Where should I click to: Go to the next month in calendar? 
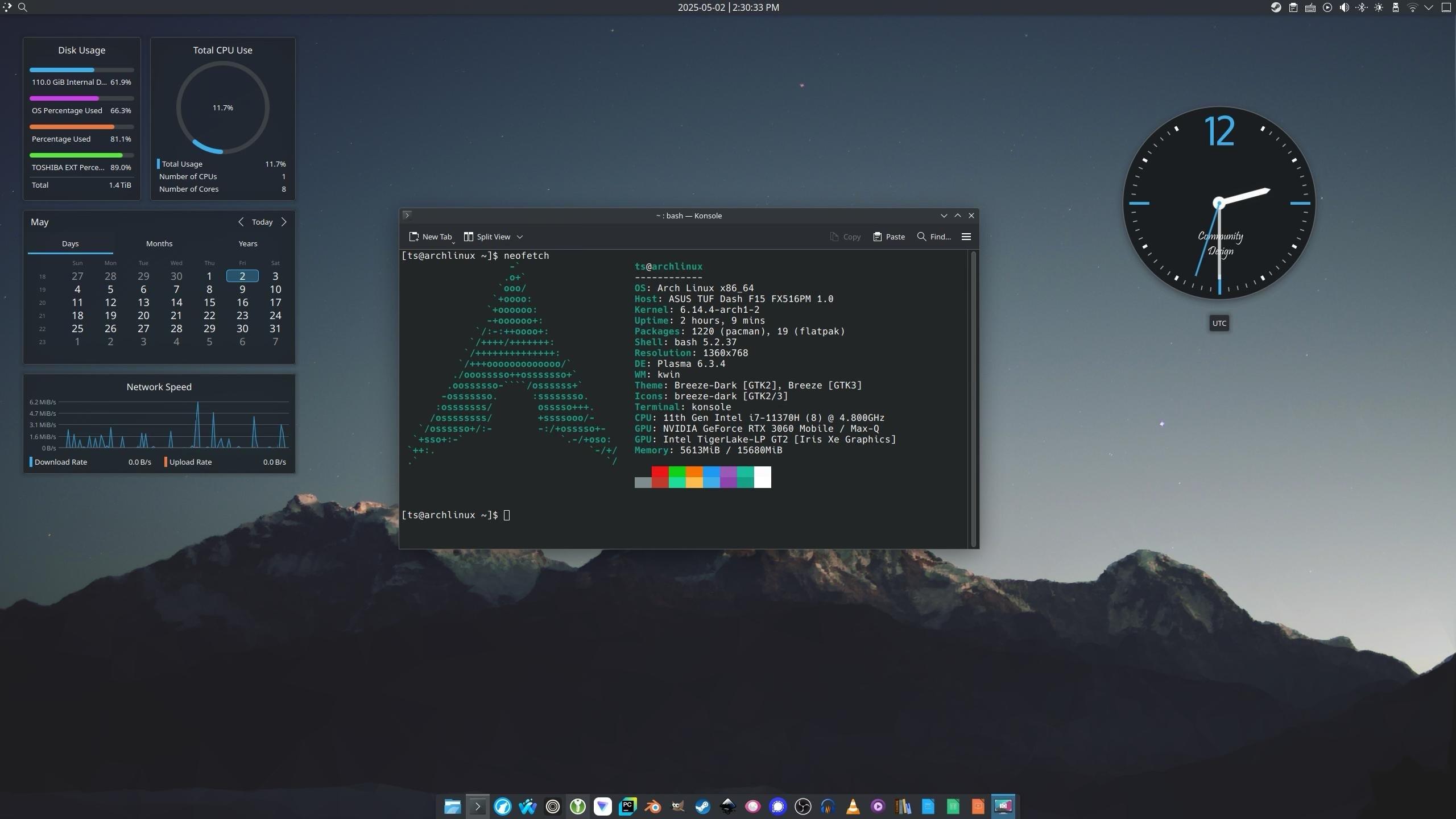(284, 222)
